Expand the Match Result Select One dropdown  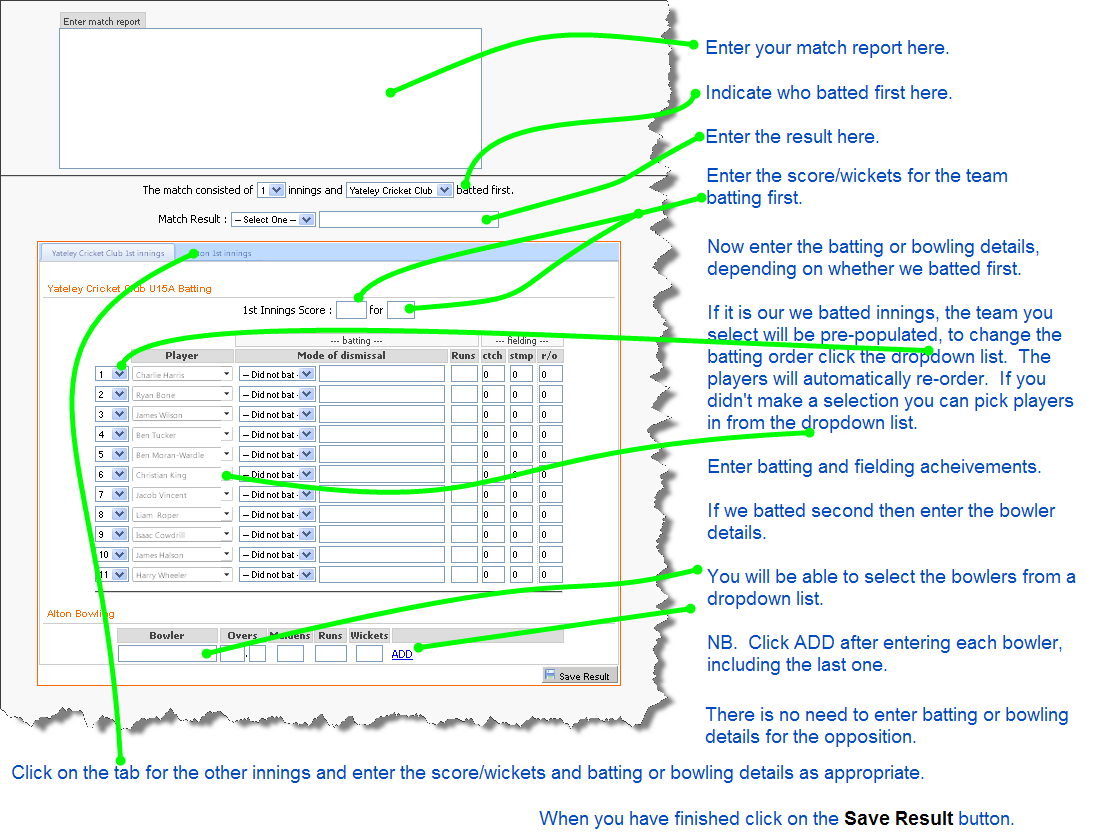click(x=273, y=219)
